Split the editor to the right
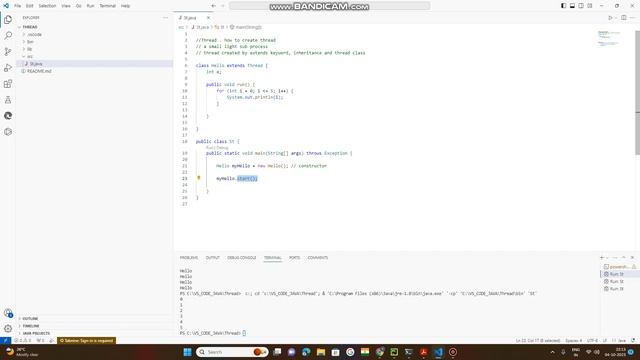 coord(624,18)
